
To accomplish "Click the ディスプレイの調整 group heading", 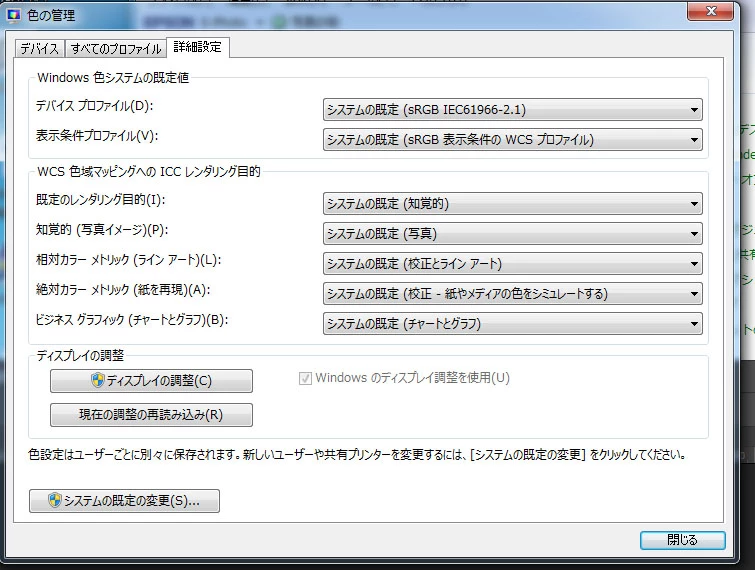I will click(80, 356).
